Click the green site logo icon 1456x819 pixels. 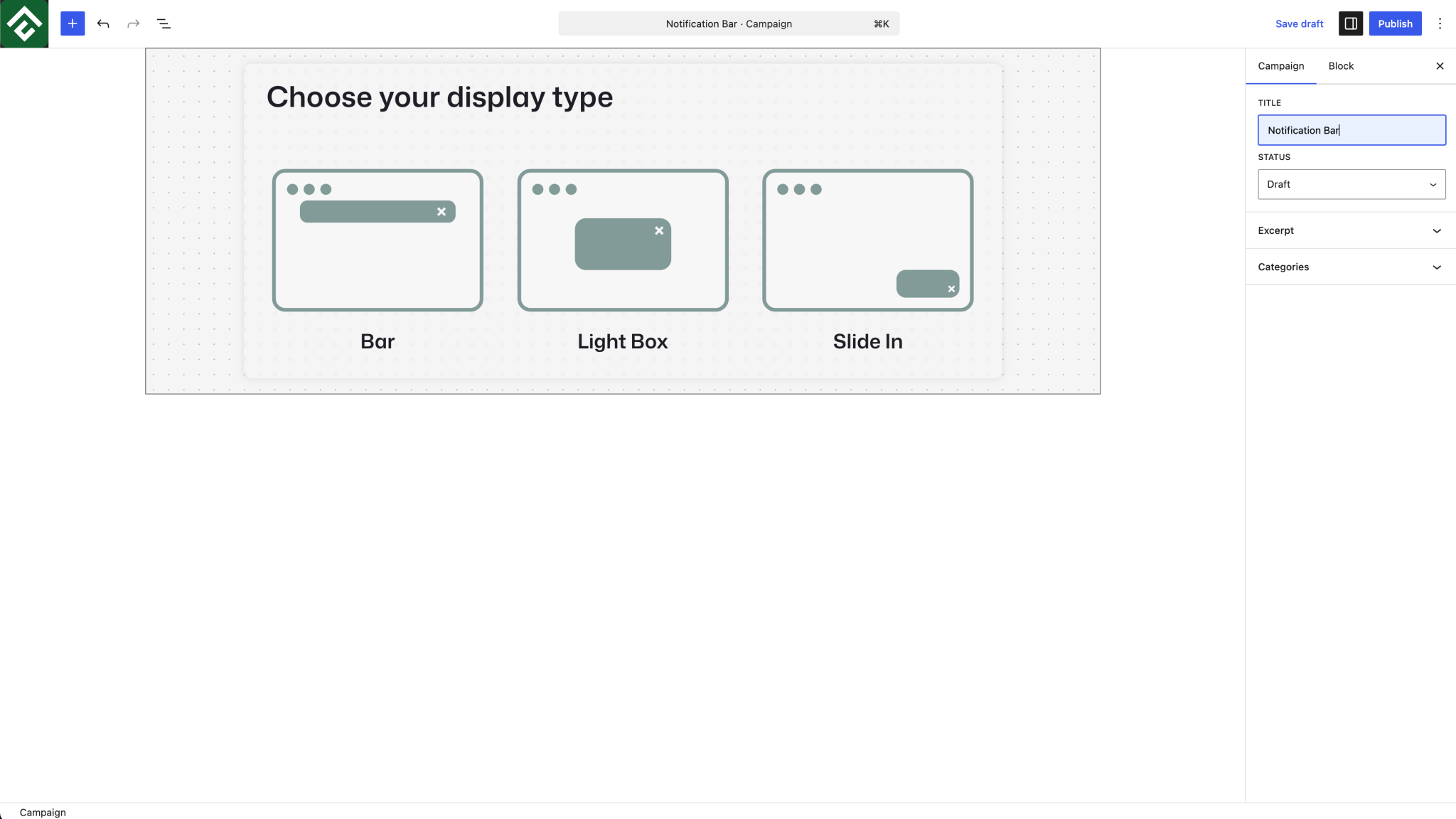click(x=24, y=23)
